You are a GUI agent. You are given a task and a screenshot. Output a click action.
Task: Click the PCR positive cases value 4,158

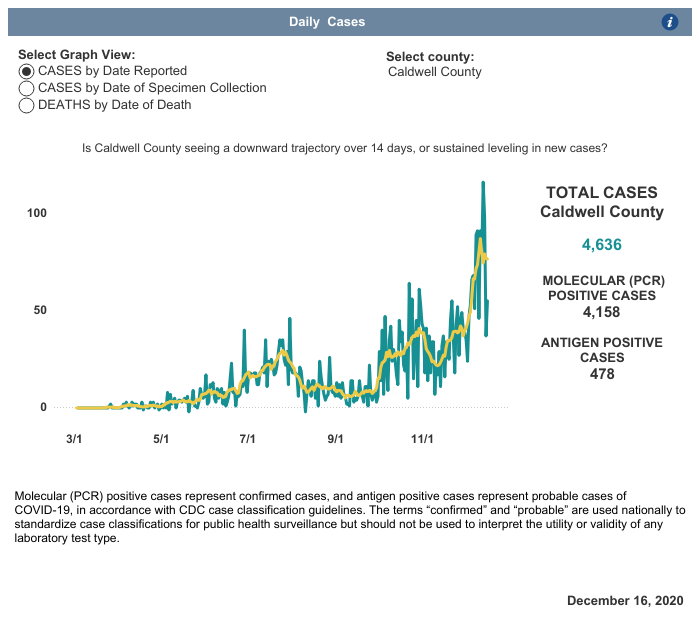601,312
